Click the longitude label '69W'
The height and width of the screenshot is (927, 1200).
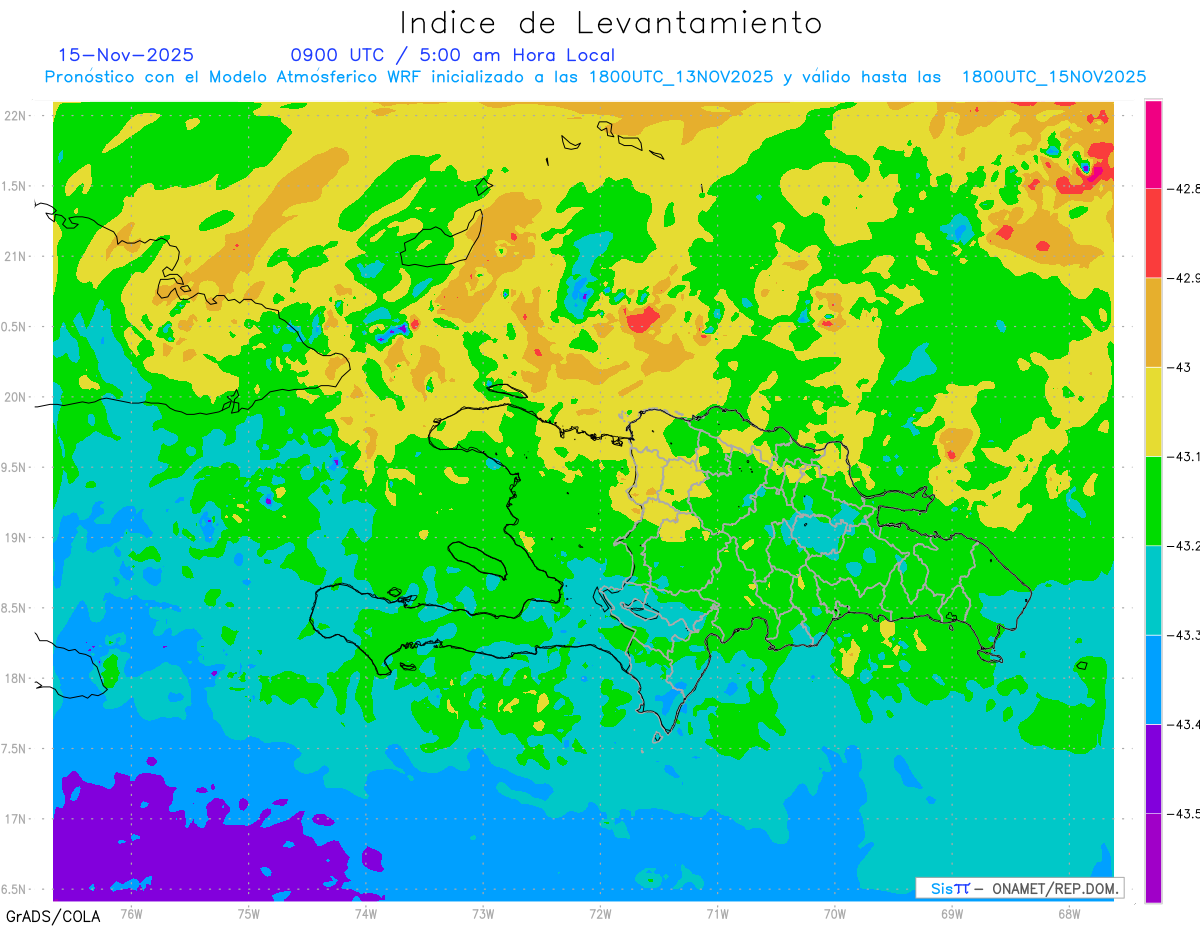pos(952,913)
